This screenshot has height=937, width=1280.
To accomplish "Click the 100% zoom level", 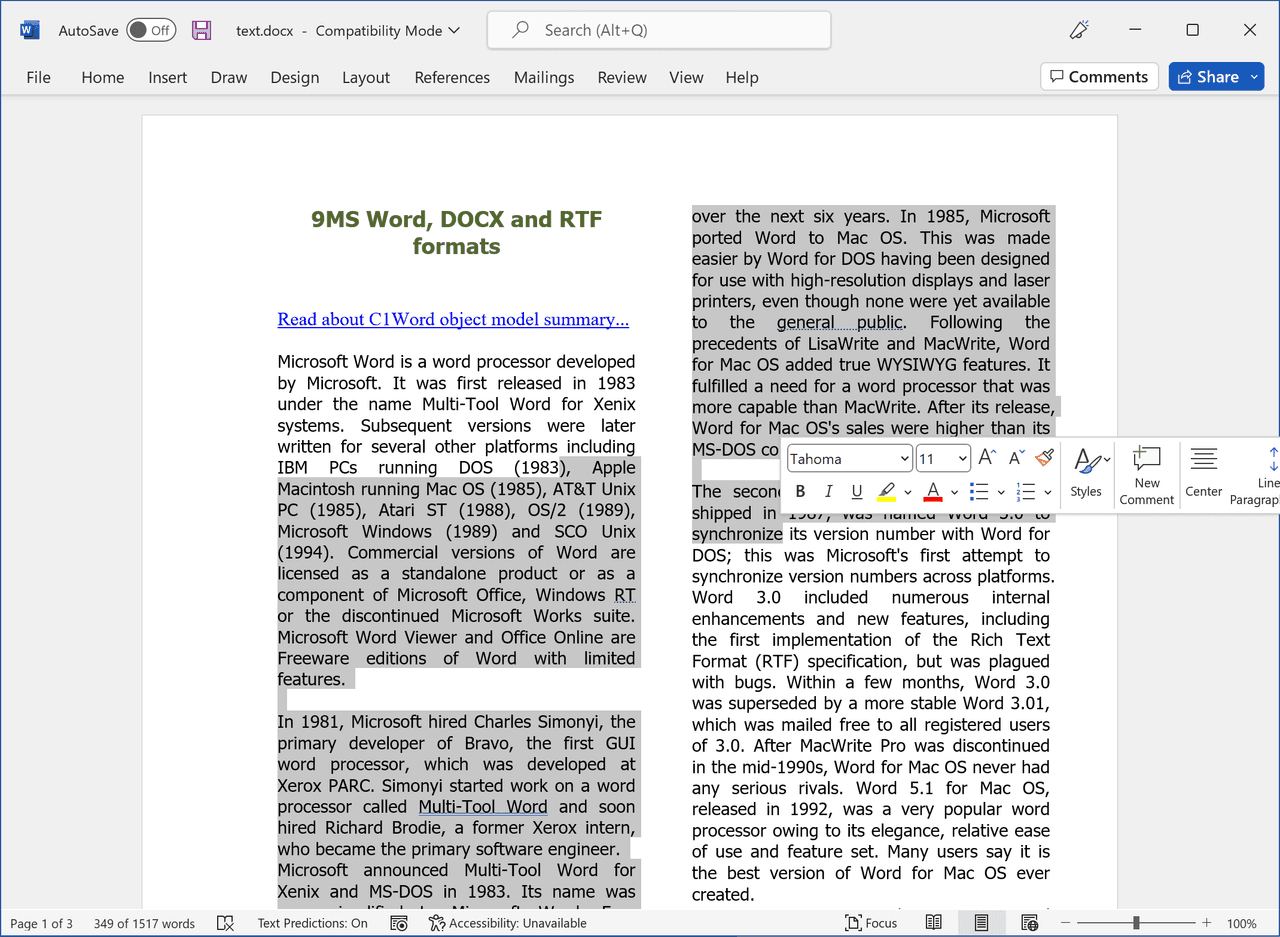I will coord(1242,923).
